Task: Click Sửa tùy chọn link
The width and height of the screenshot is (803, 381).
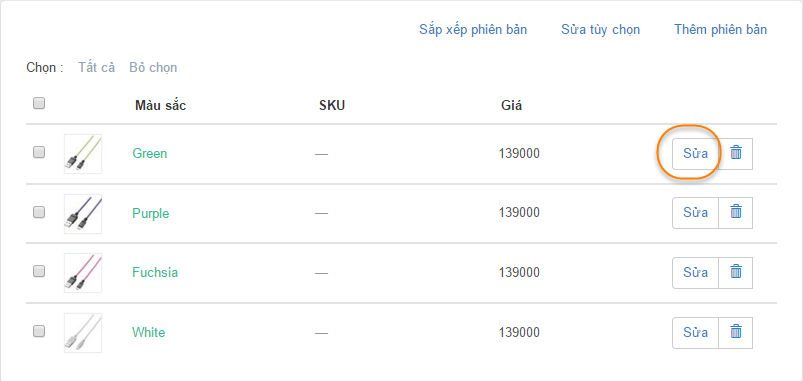Action: point(600,29)
